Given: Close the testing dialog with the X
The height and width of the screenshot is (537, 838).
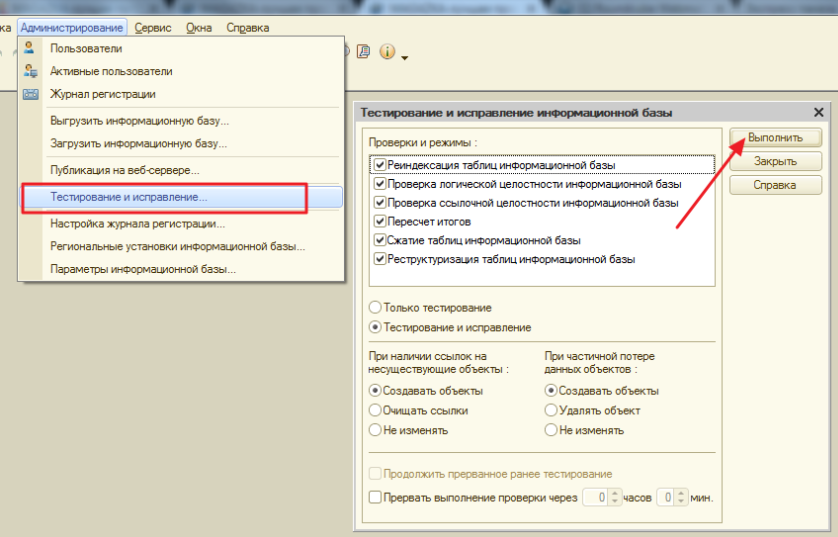Looking at the screenshot, I should point(818,112).
